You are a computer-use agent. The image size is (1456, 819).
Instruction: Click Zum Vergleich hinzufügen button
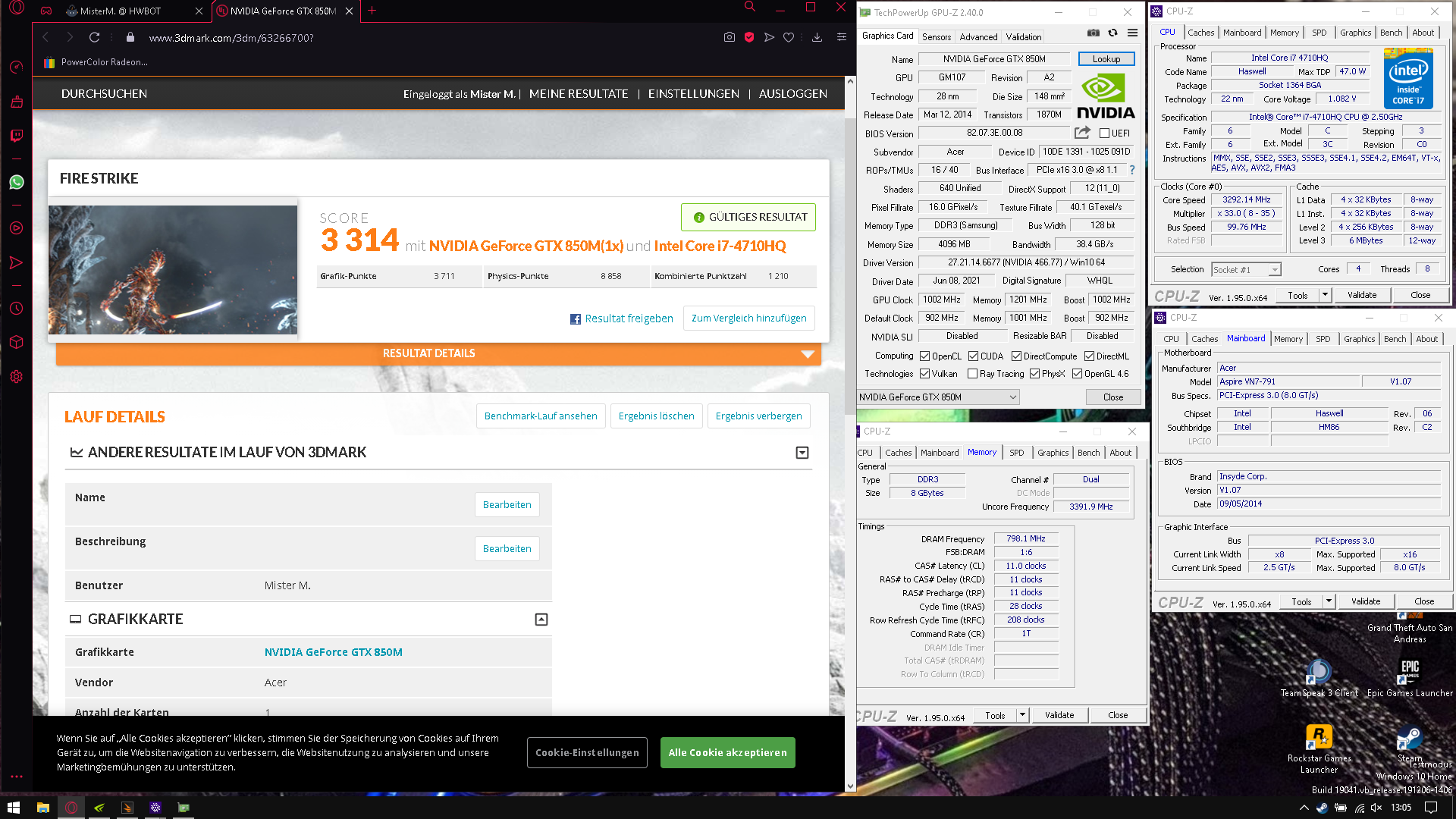coord(749,318)
